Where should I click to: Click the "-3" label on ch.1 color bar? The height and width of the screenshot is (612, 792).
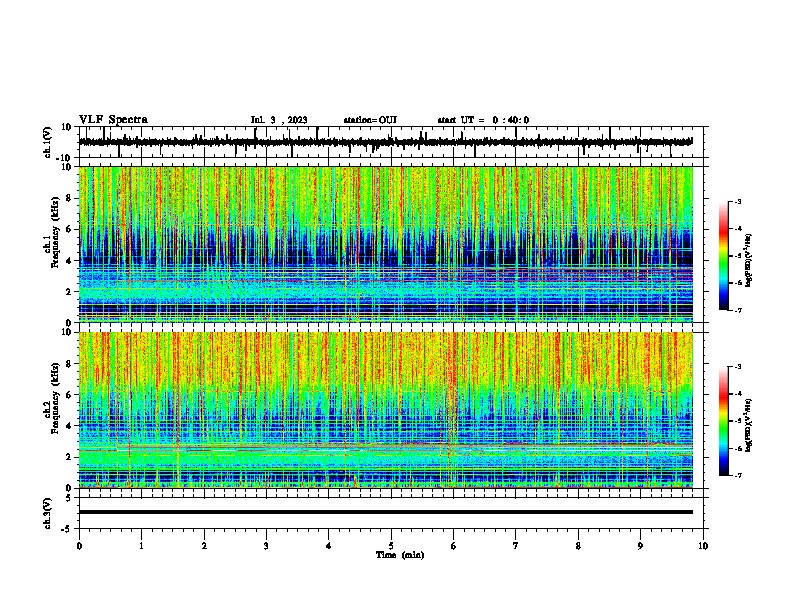737,201
